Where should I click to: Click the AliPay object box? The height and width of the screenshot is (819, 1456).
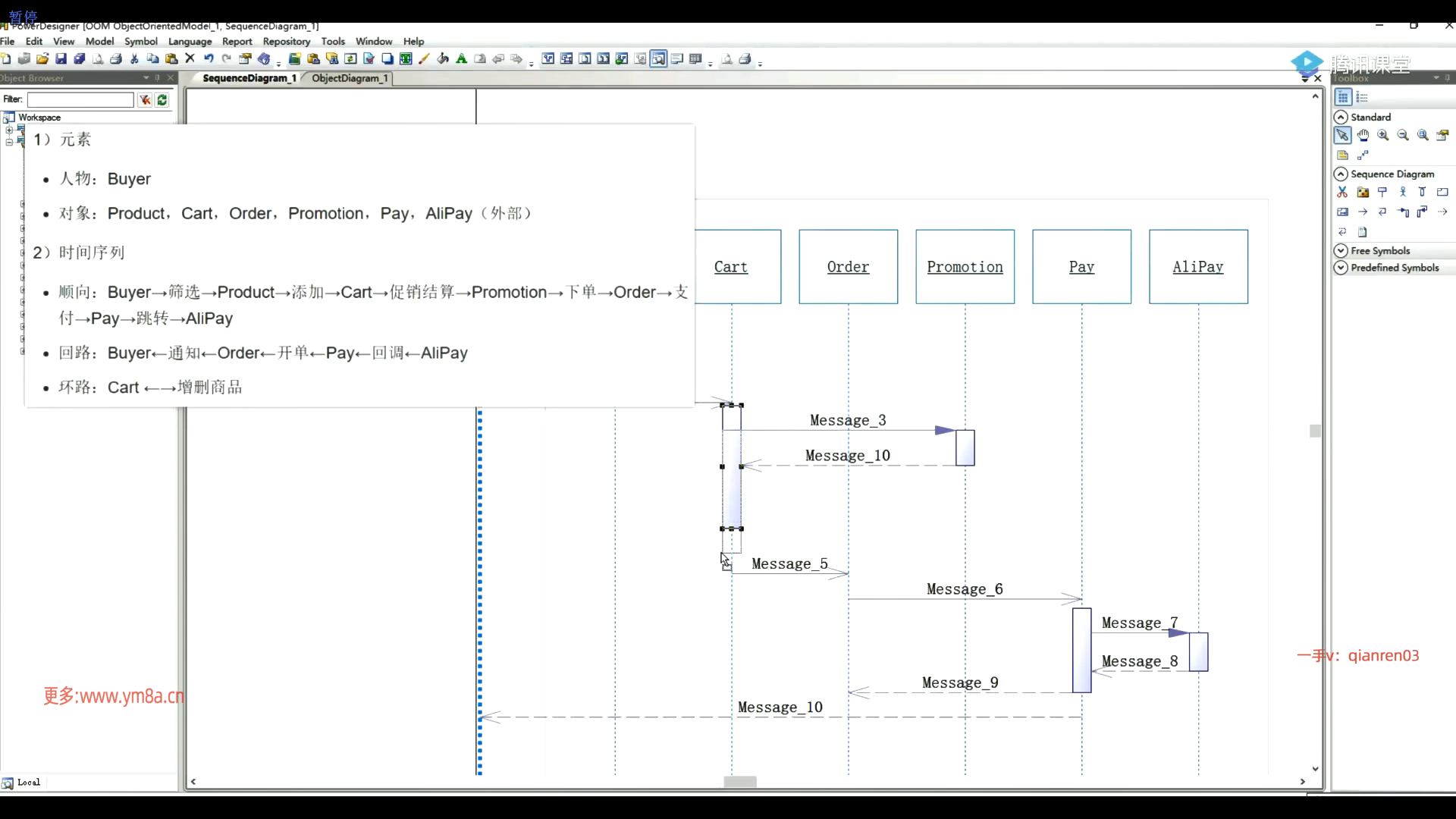point(1198,267)
